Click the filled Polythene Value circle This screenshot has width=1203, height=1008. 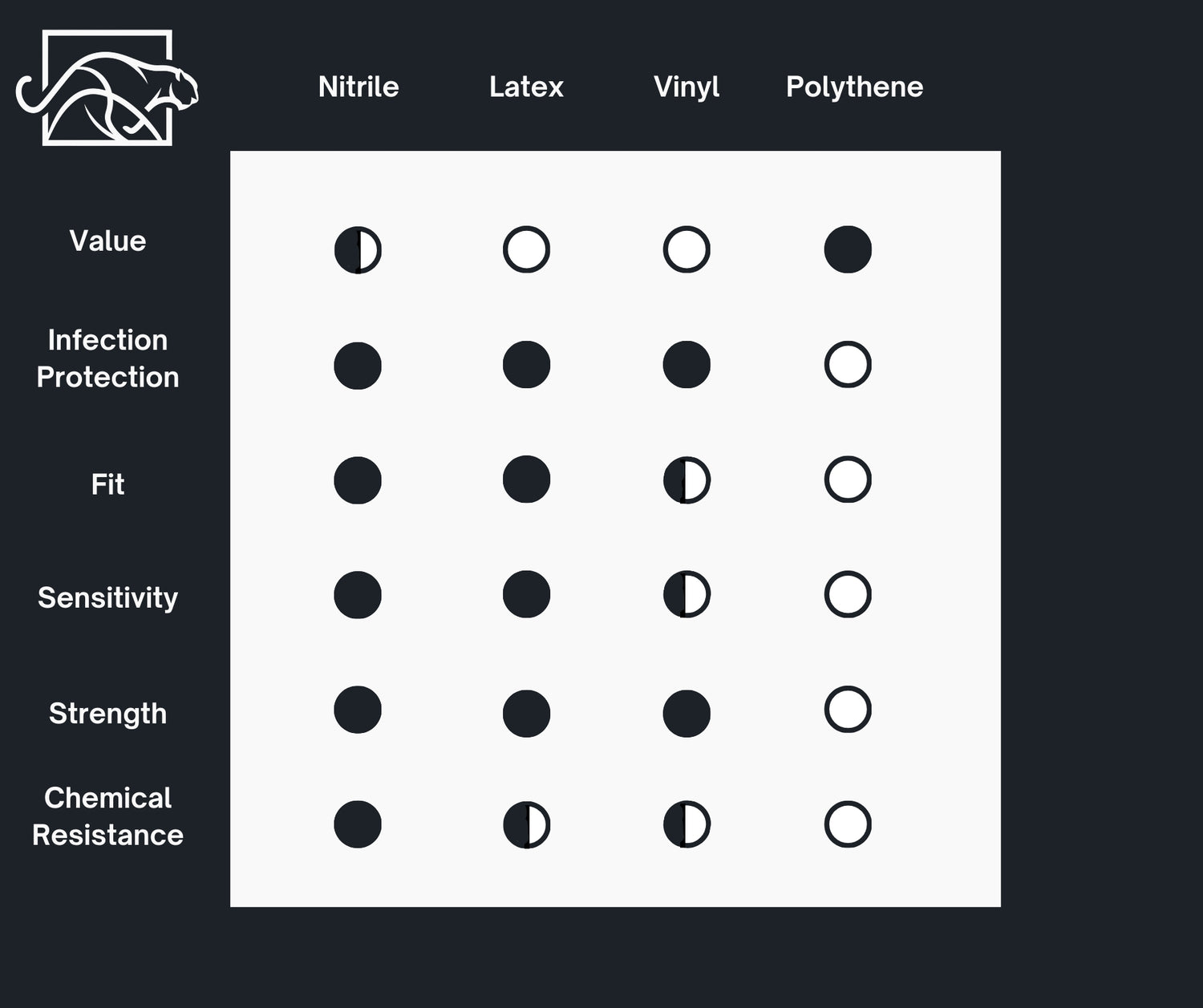click(848, 249)
